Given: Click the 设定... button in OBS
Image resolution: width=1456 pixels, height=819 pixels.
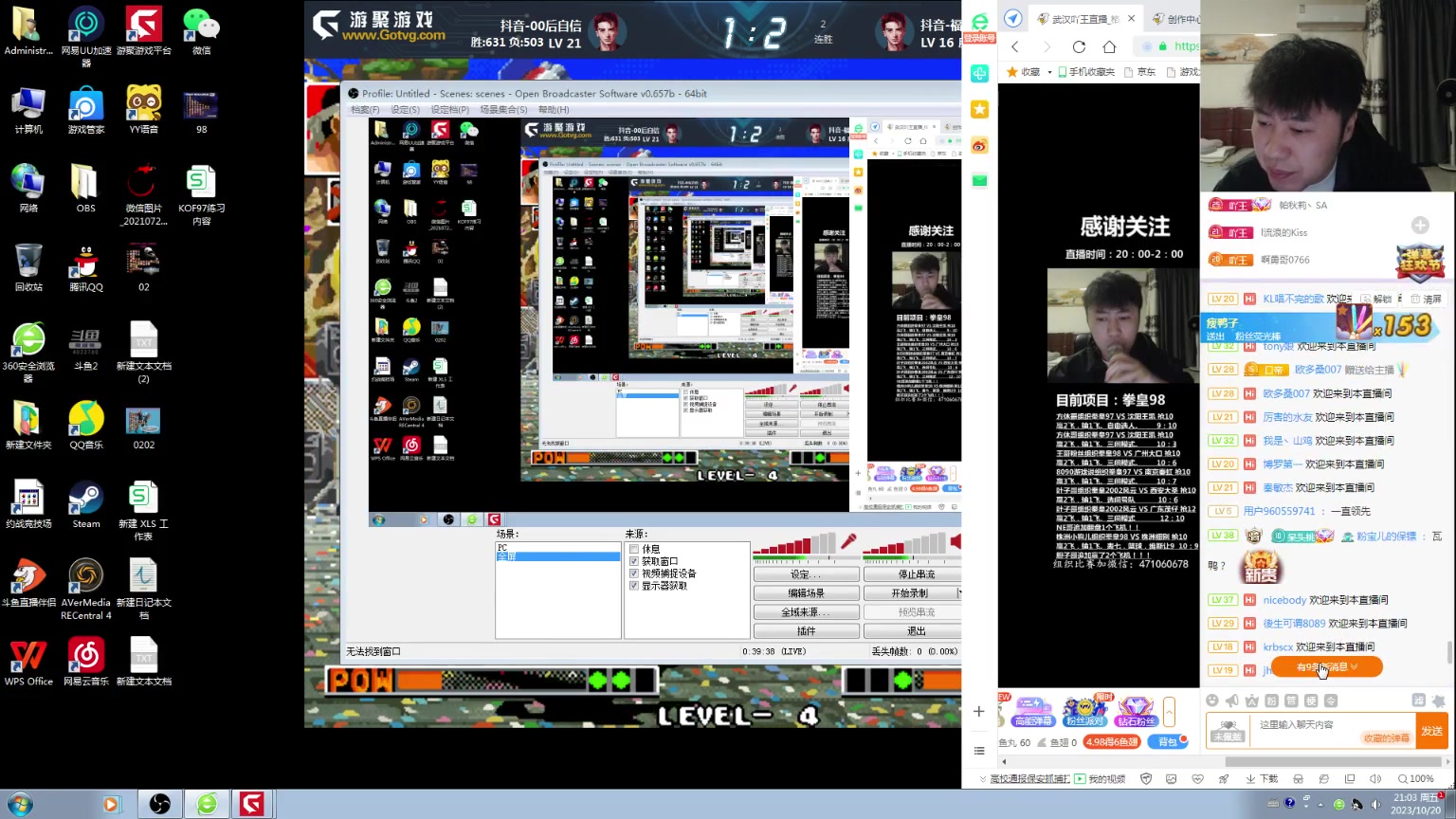Looking at the screenshot, I should (x=806, y=574).
